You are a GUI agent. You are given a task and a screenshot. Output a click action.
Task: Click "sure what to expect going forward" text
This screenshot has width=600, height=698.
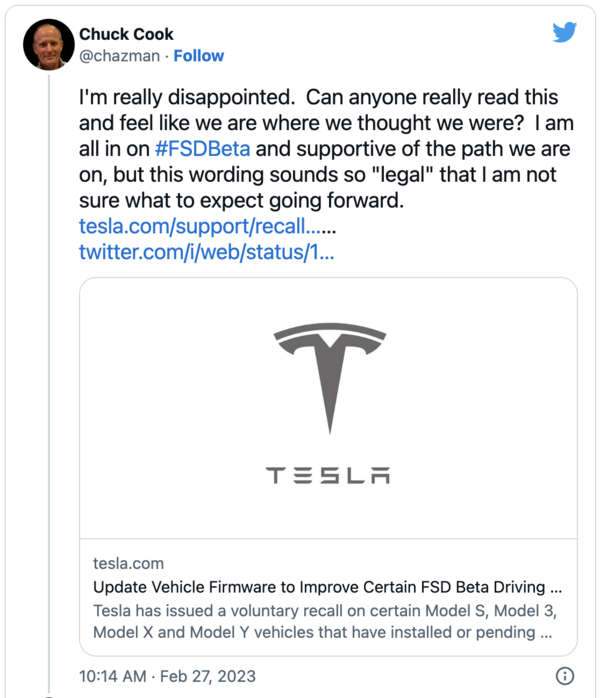[240, 200]
